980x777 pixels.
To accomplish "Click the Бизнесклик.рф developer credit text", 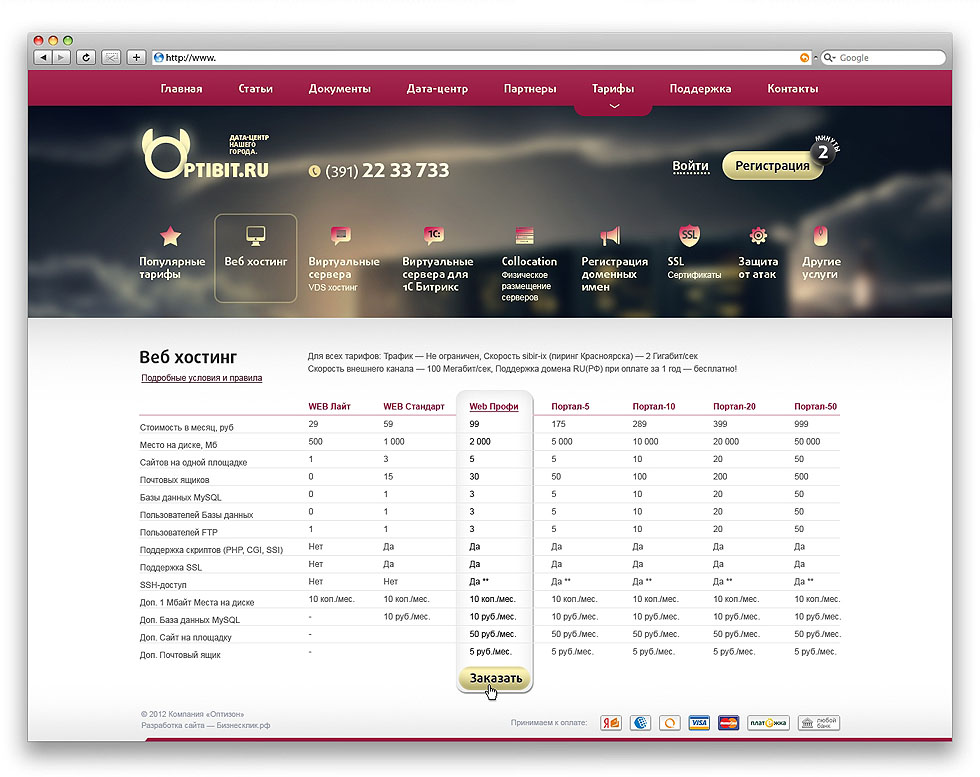I will click(x=243, y=726).
